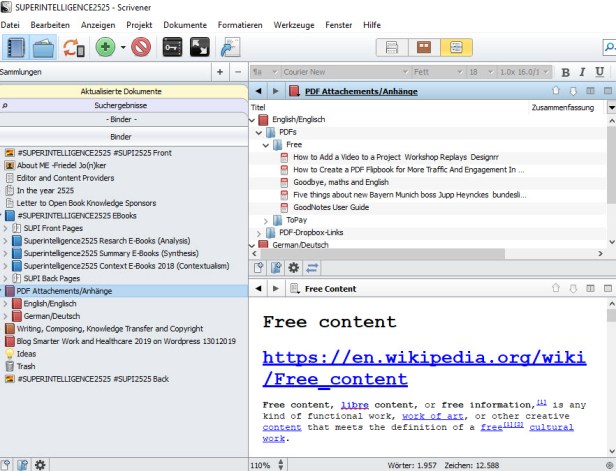Click the red Trash/Delete toolbar icon
Viewport: 616px width, 471px height.
pos(141,47)
